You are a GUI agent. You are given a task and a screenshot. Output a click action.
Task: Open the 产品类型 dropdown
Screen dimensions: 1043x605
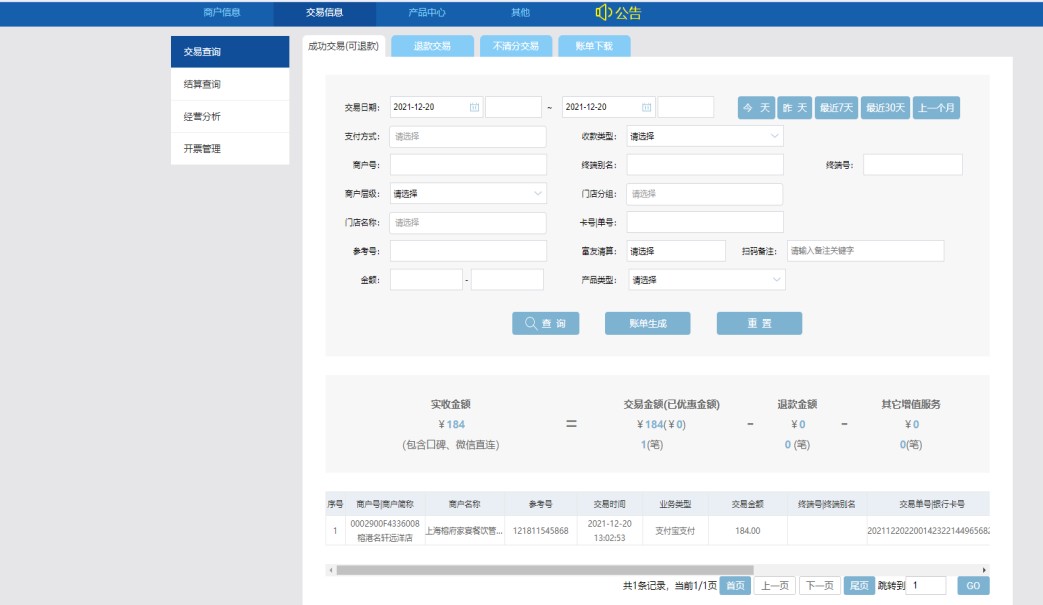tap(705, 280)
